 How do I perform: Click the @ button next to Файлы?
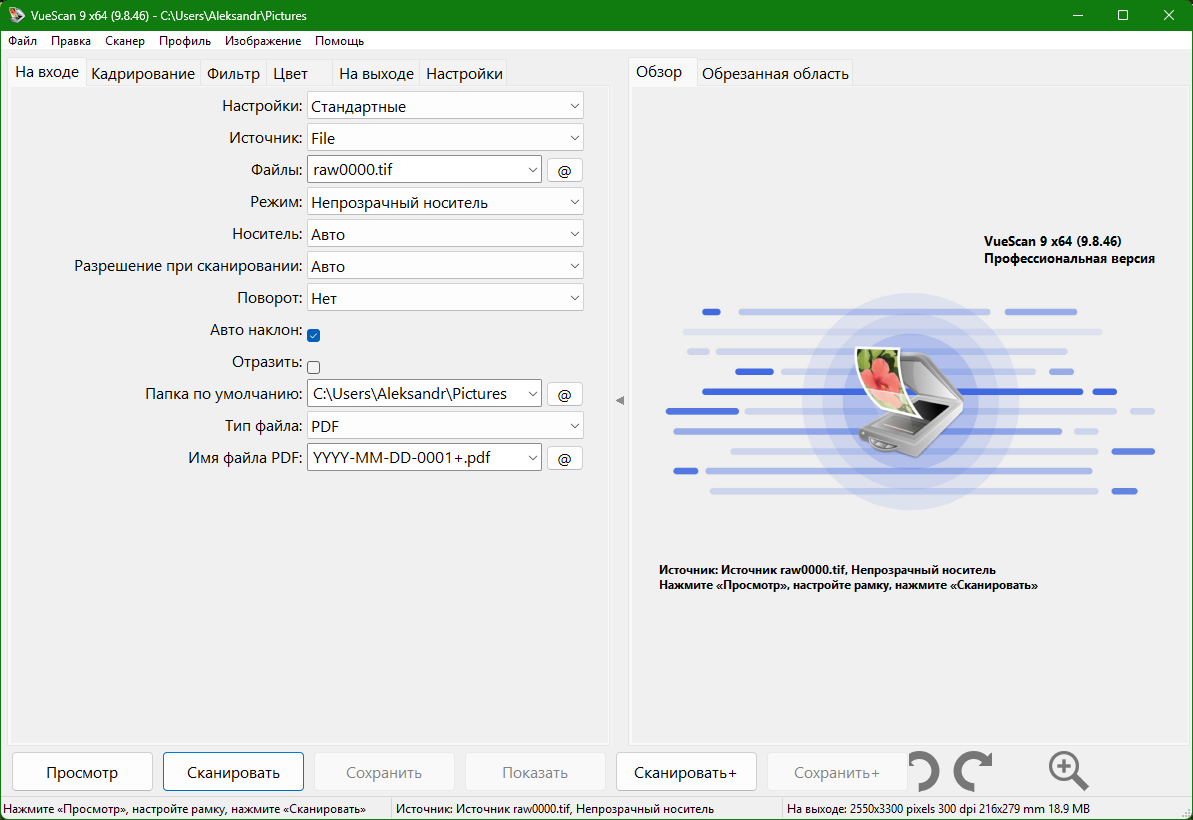point(564,171)
